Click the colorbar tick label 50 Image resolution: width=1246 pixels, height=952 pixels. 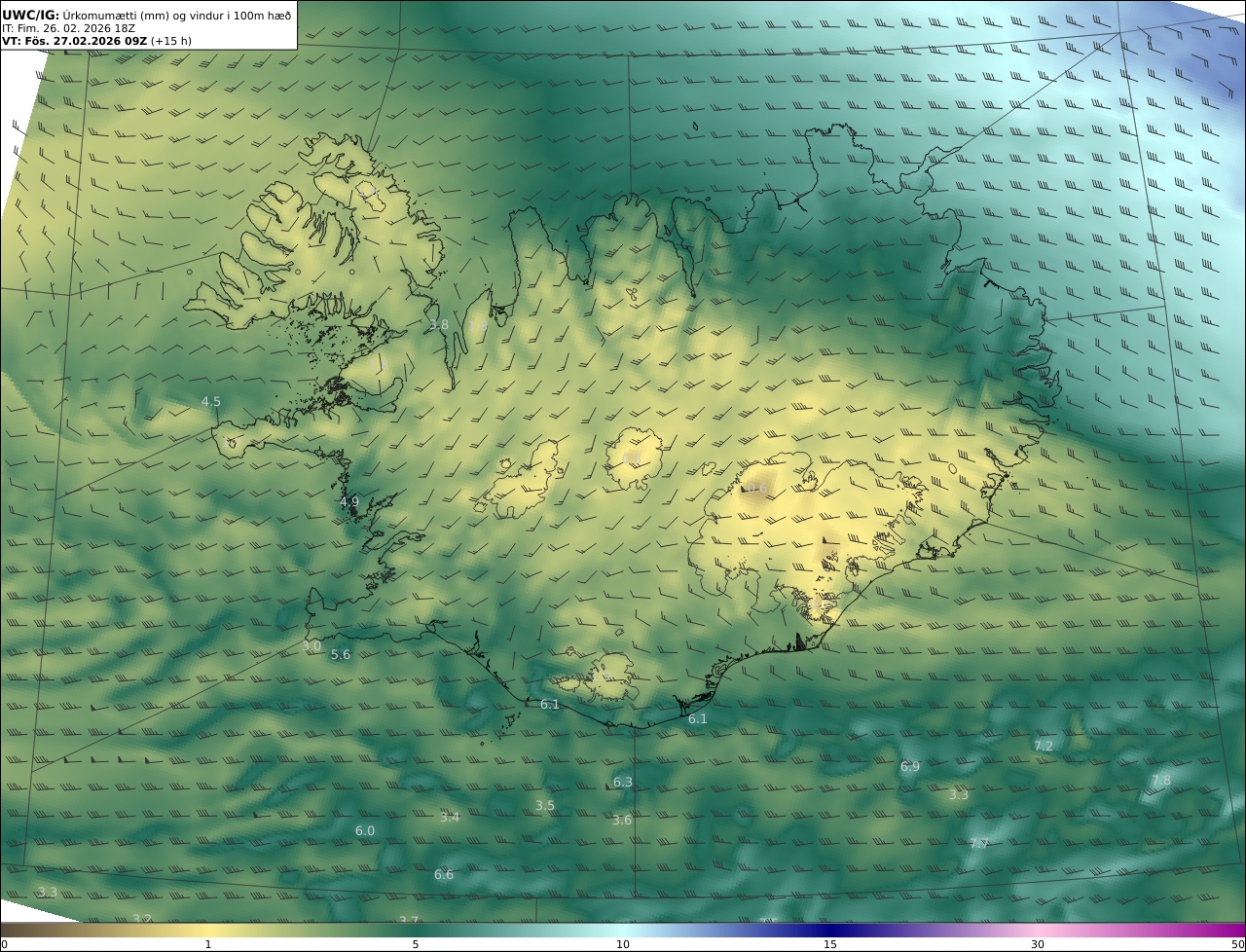tap(1237, 944)
